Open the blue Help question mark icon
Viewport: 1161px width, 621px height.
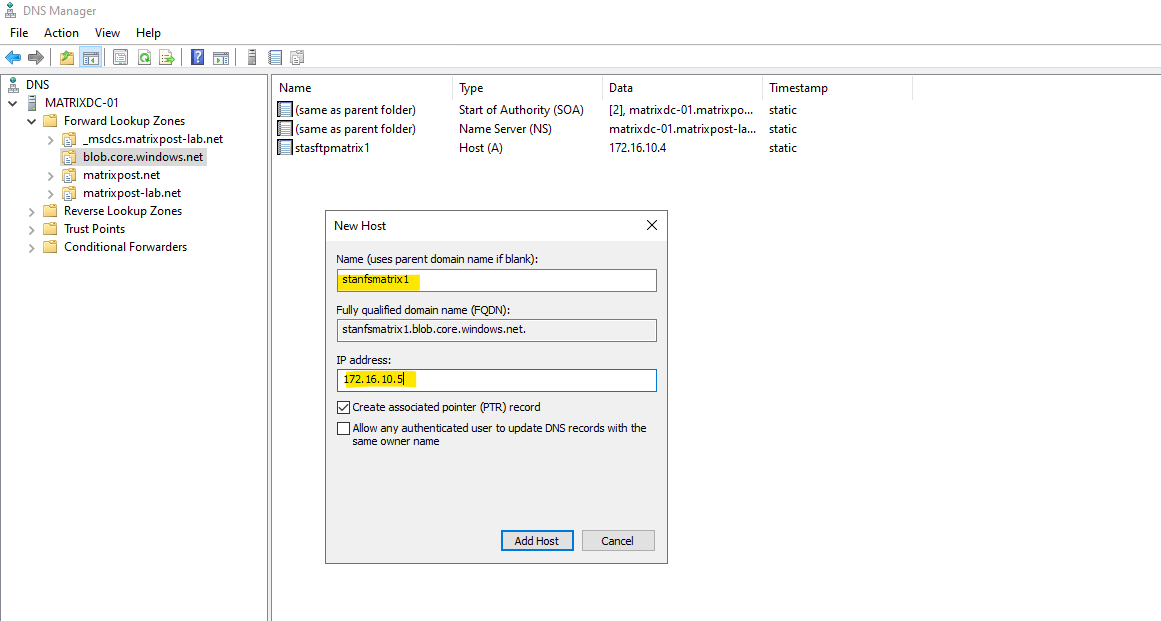197,58
